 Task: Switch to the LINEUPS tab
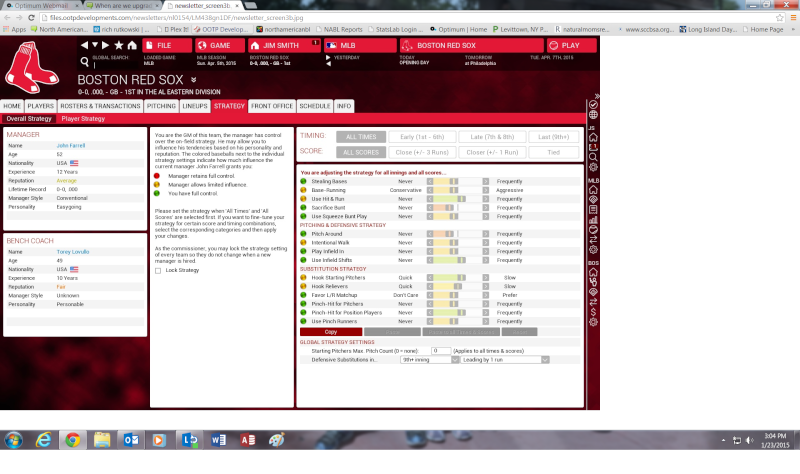coord(195,106)
